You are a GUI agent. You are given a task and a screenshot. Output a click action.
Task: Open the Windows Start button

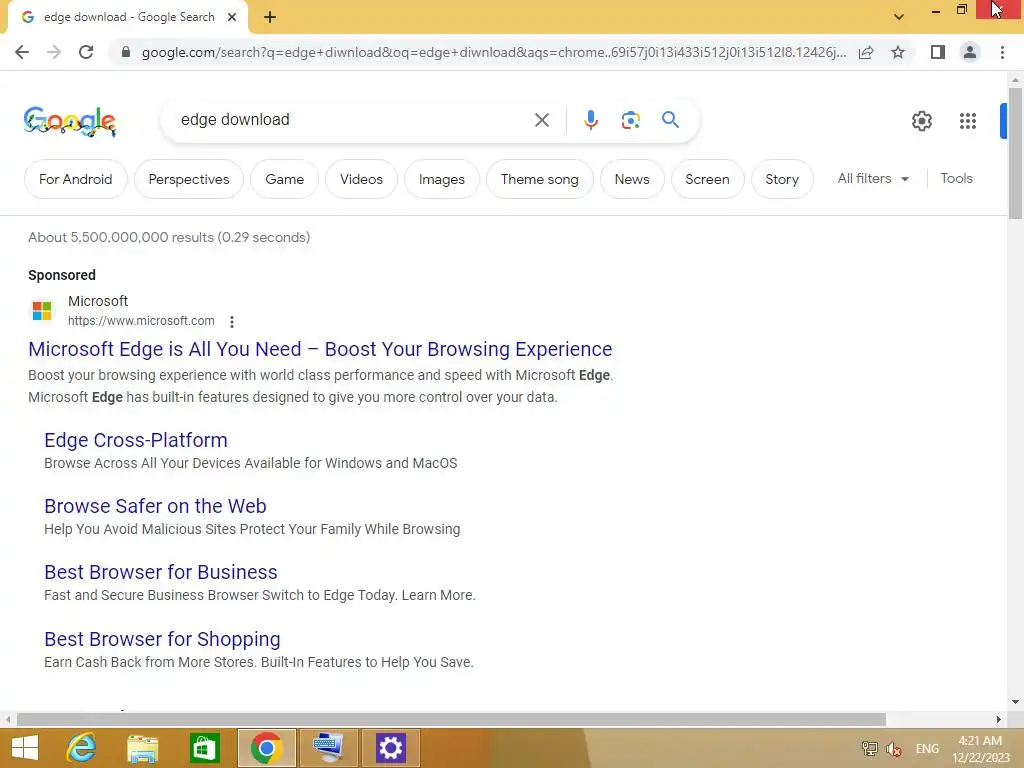tap(25, 748)
